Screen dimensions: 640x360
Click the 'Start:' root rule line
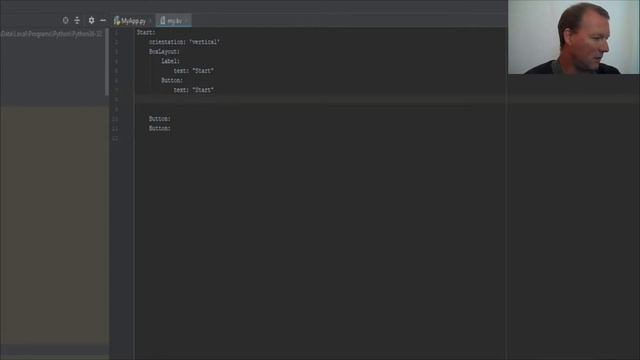[146, 32]
